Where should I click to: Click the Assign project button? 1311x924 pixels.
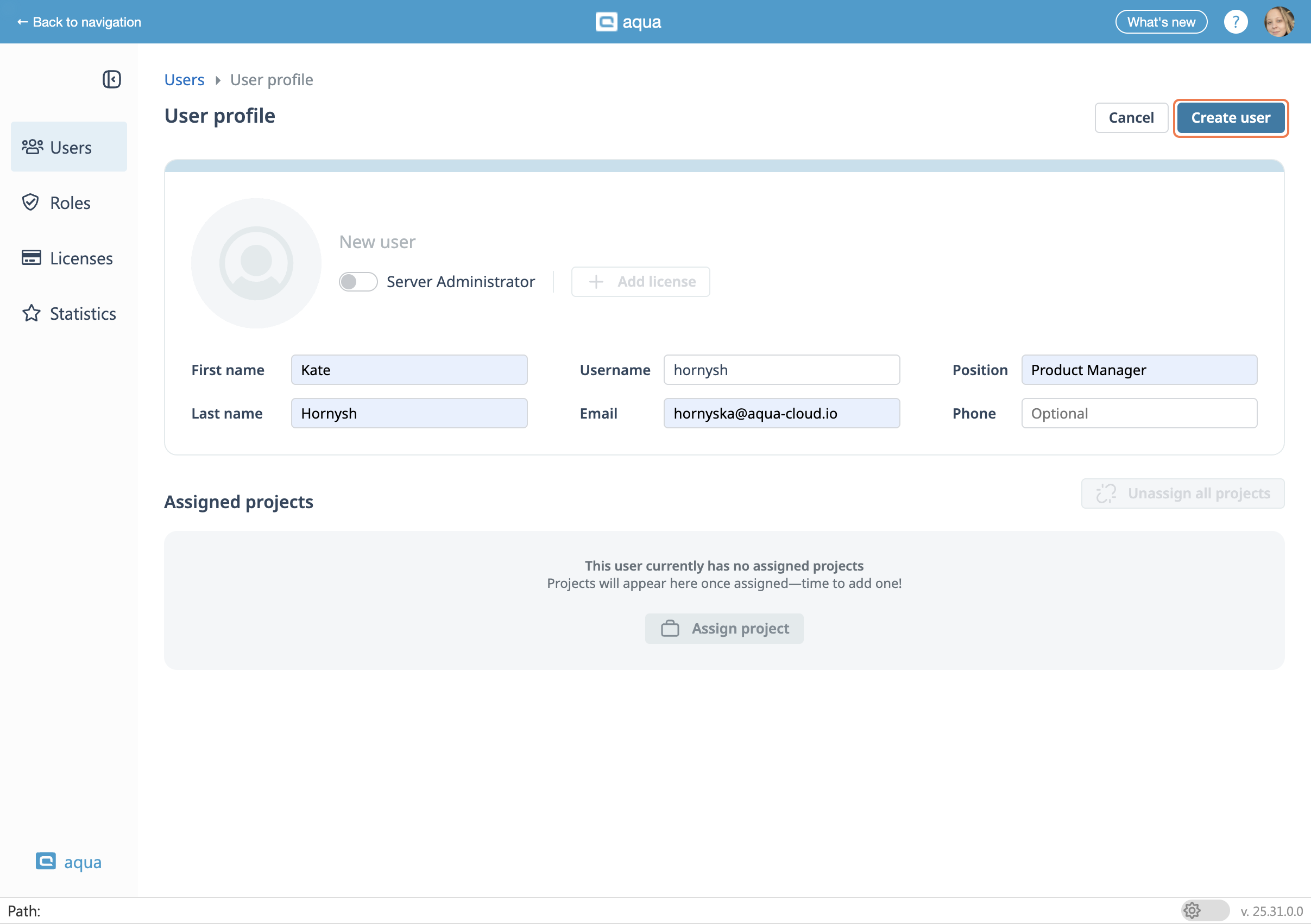(x=724, y=628)
